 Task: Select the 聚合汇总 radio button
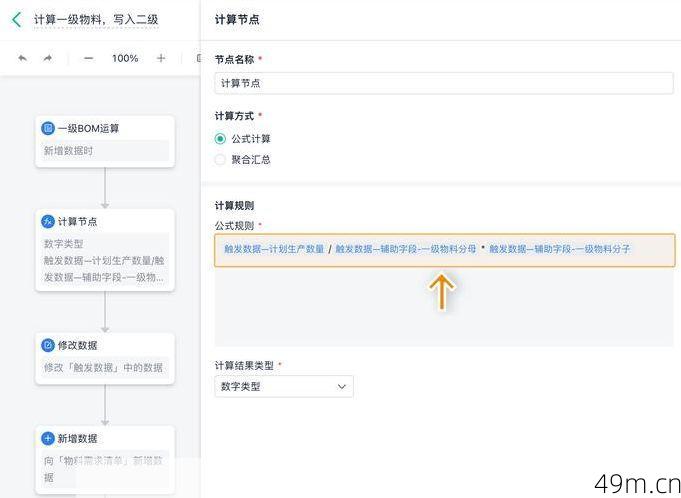pyautogui.click(x=220, y=160)
